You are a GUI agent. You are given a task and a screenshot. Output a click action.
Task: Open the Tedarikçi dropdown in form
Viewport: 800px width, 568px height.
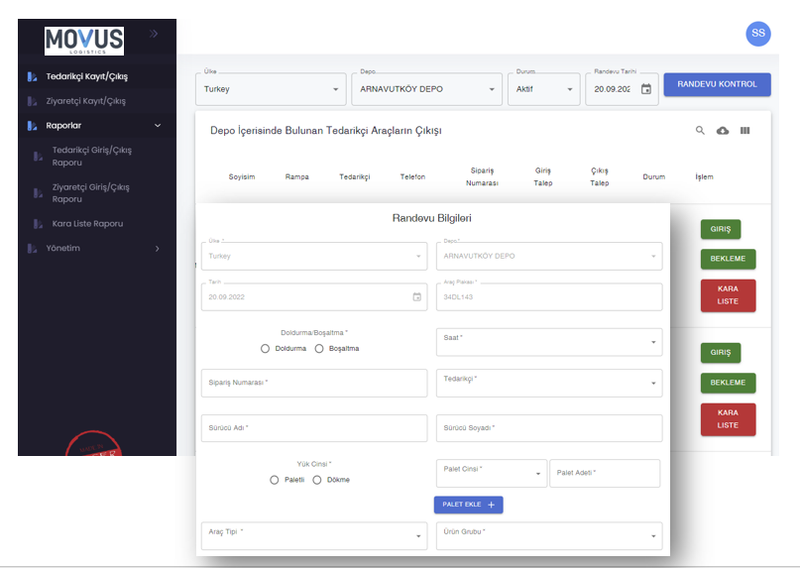[549, 383]
